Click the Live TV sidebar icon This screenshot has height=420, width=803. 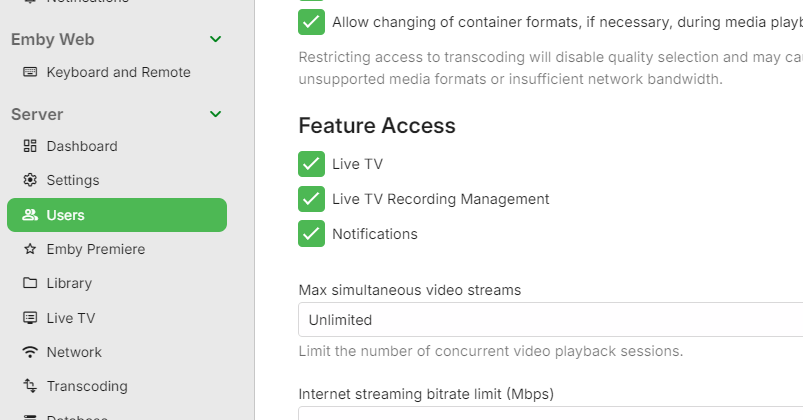click(x=30, y=318)
